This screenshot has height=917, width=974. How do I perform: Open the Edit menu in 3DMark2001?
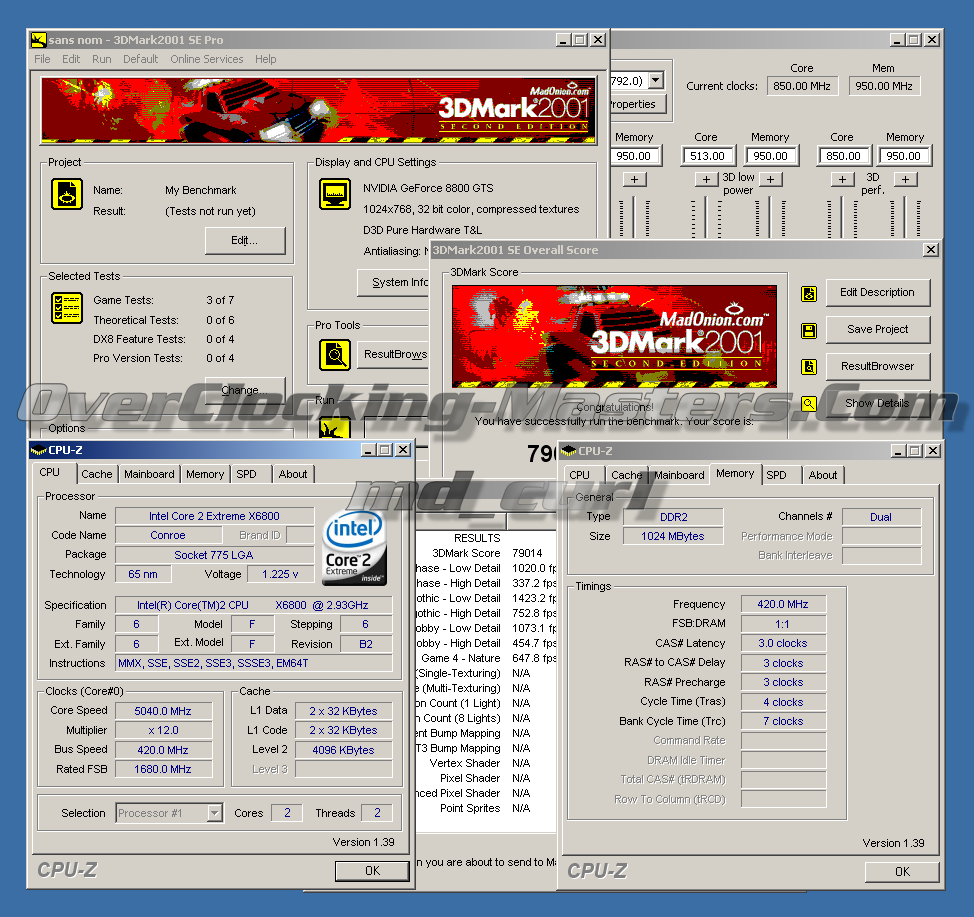coord(71,59)
